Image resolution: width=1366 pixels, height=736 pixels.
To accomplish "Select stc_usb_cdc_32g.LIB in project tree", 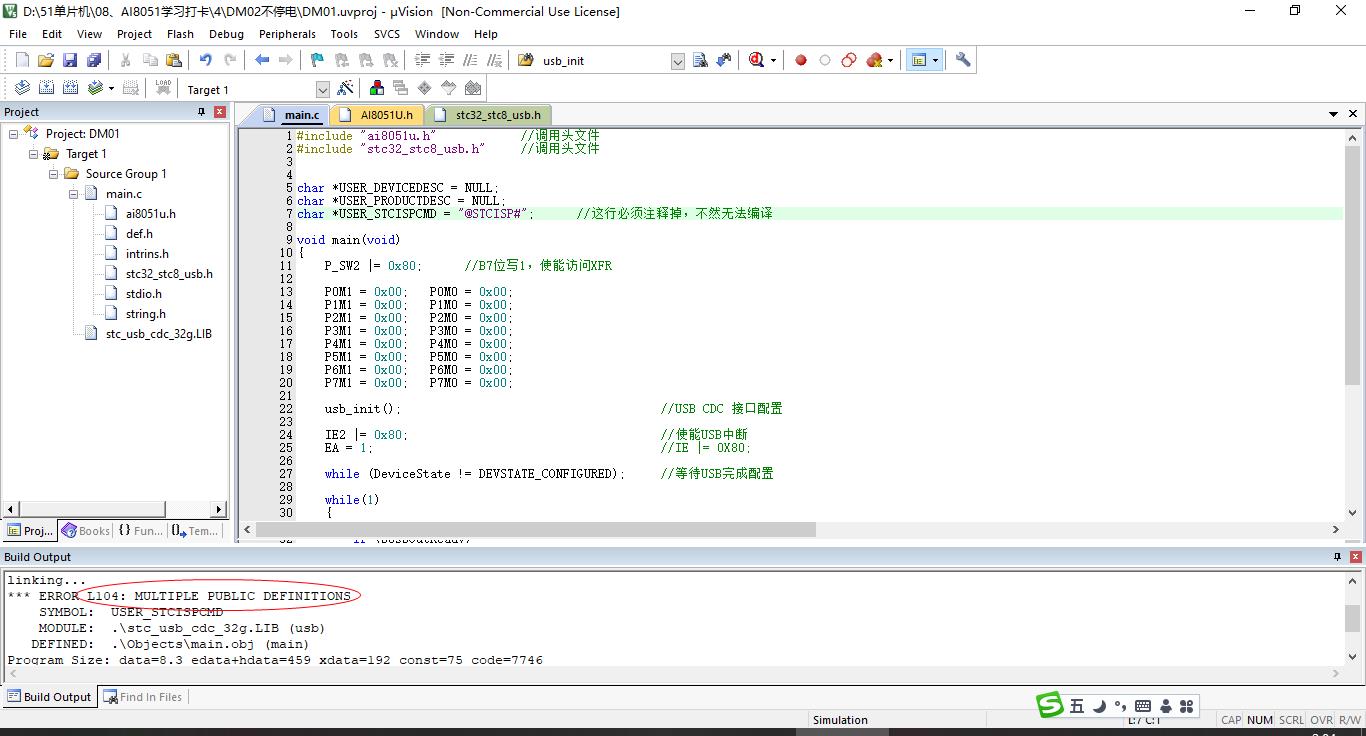I will point(158,334).
